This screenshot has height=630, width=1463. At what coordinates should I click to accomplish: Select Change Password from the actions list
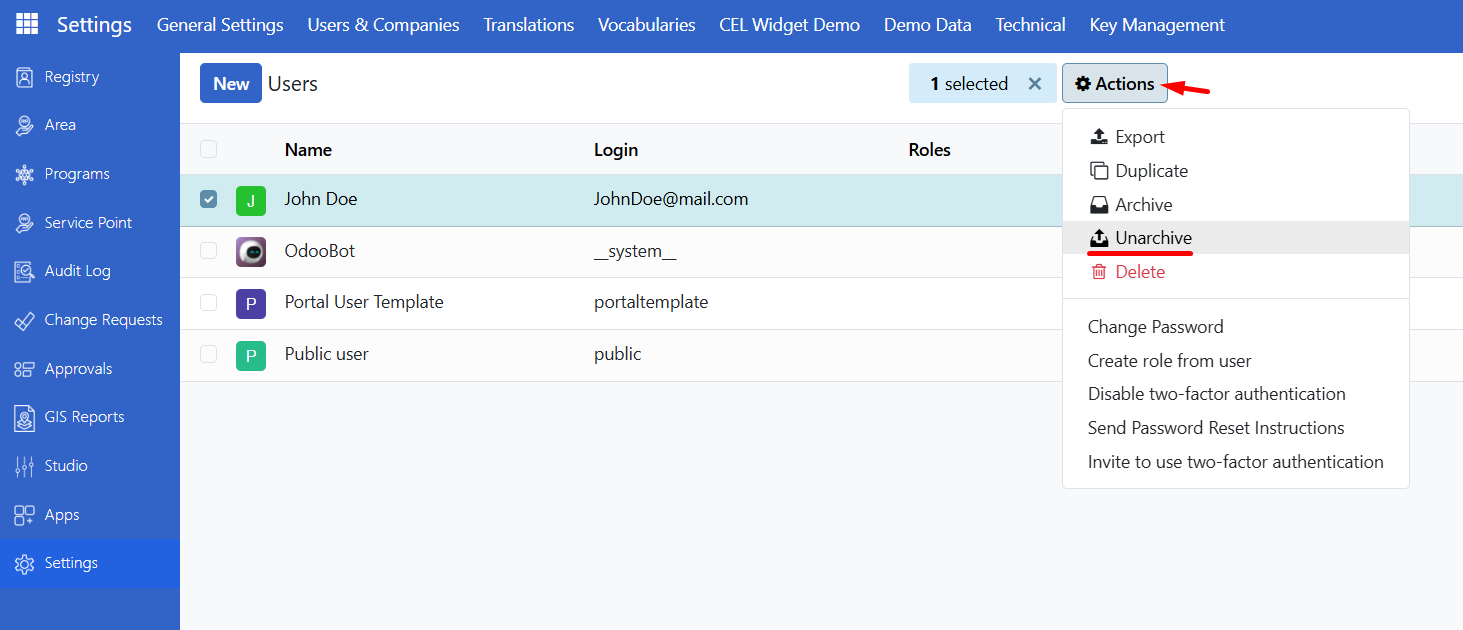pos(1154,326)
